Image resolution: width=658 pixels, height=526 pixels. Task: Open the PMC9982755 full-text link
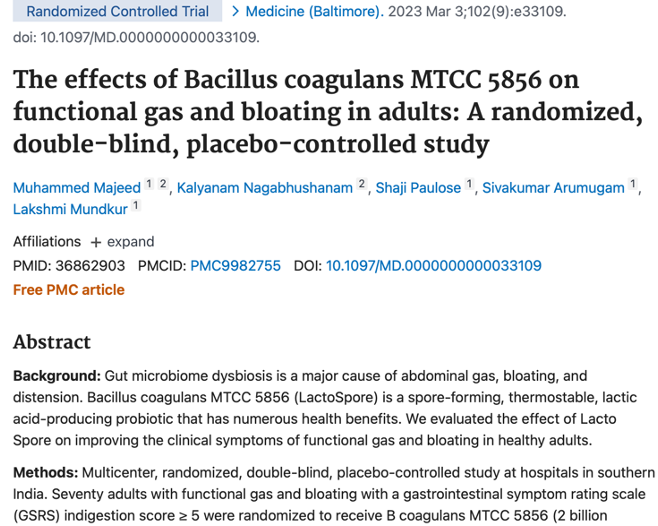click(235, 266)
